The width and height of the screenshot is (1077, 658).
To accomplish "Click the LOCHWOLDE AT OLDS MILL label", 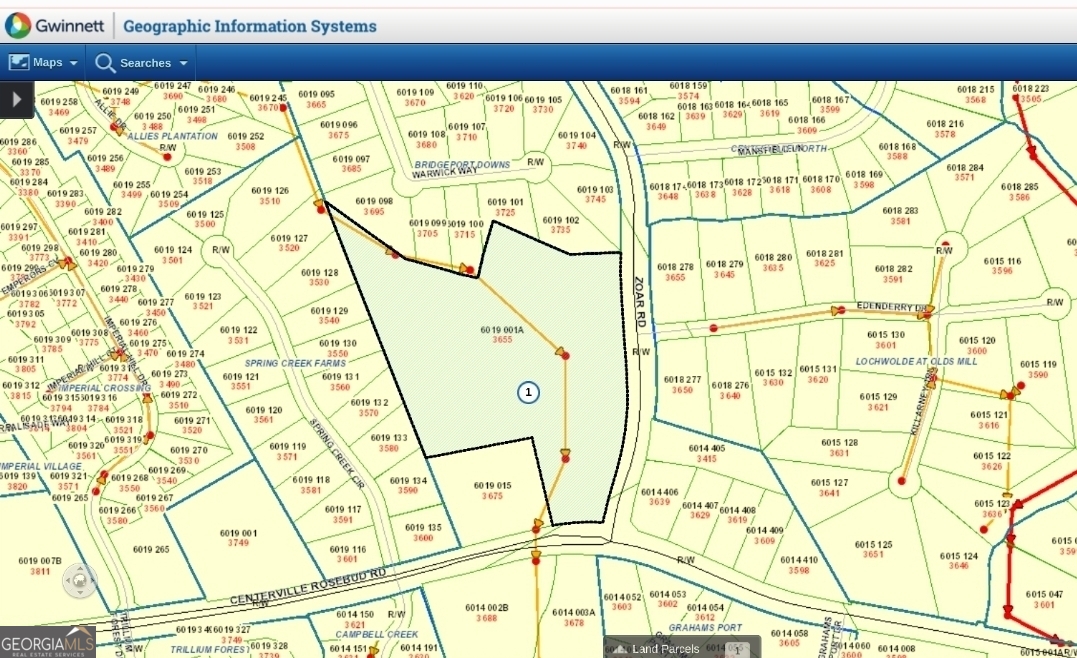I will click(x=916, y=361).
